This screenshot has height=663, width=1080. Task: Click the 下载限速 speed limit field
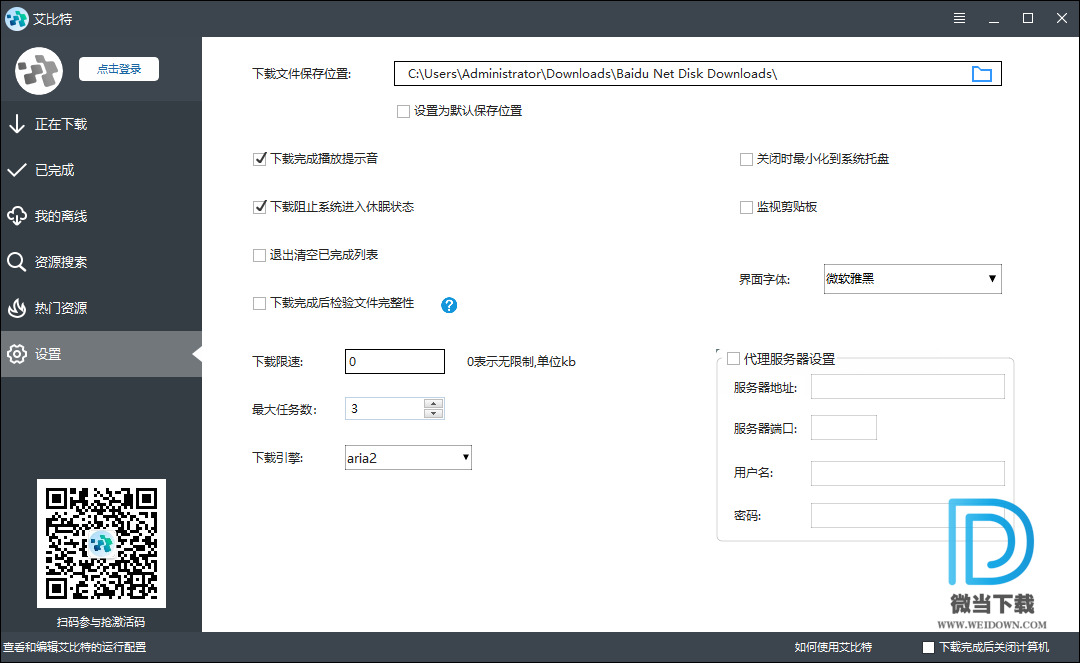pyautogui.click(x=395, y=361)
